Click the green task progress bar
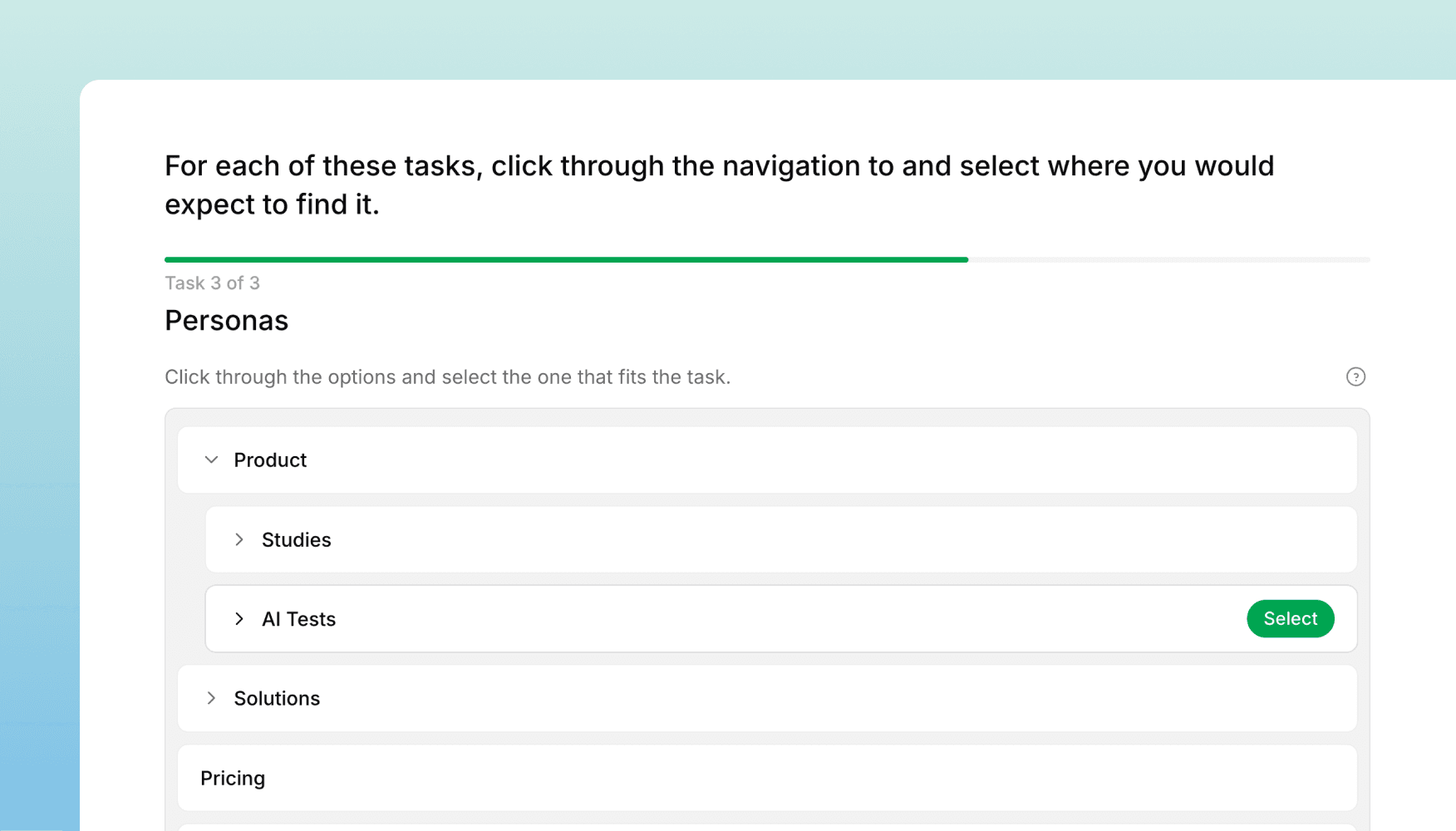This screenshot has height=831, width=1456. point(565,259)
